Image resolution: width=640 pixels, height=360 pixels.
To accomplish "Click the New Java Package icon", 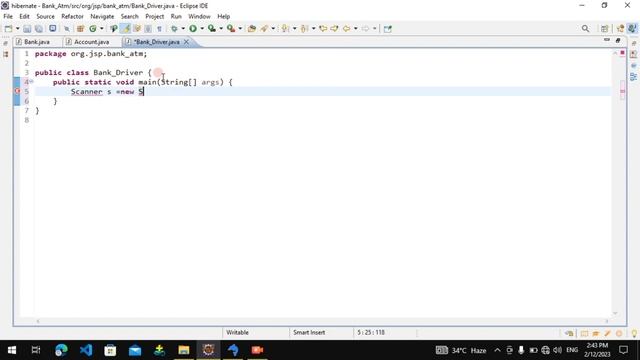I will (x=80, y=29).
